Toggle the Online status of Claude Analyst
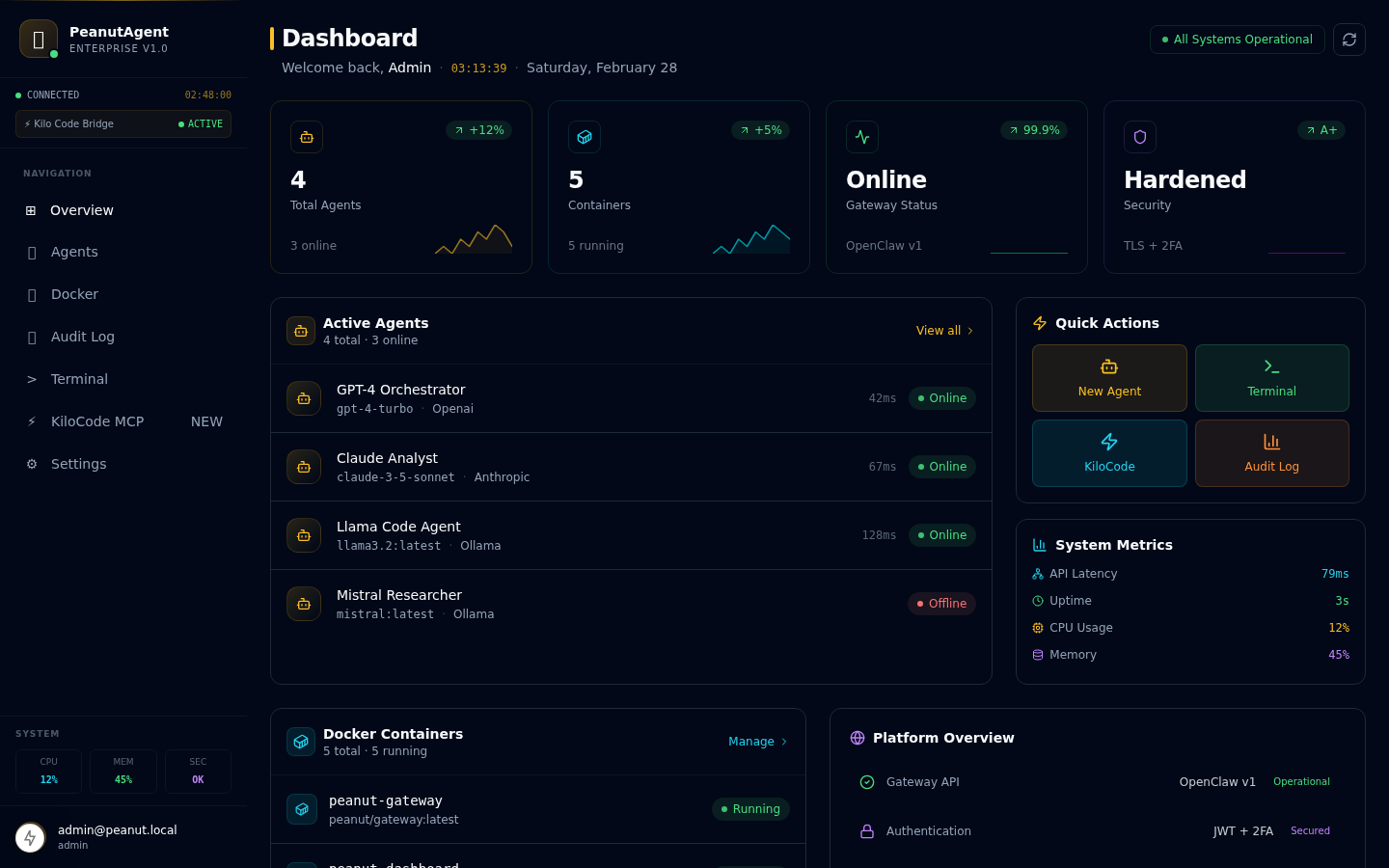Viewport: 1389px width, 868px height. (941, 467)
